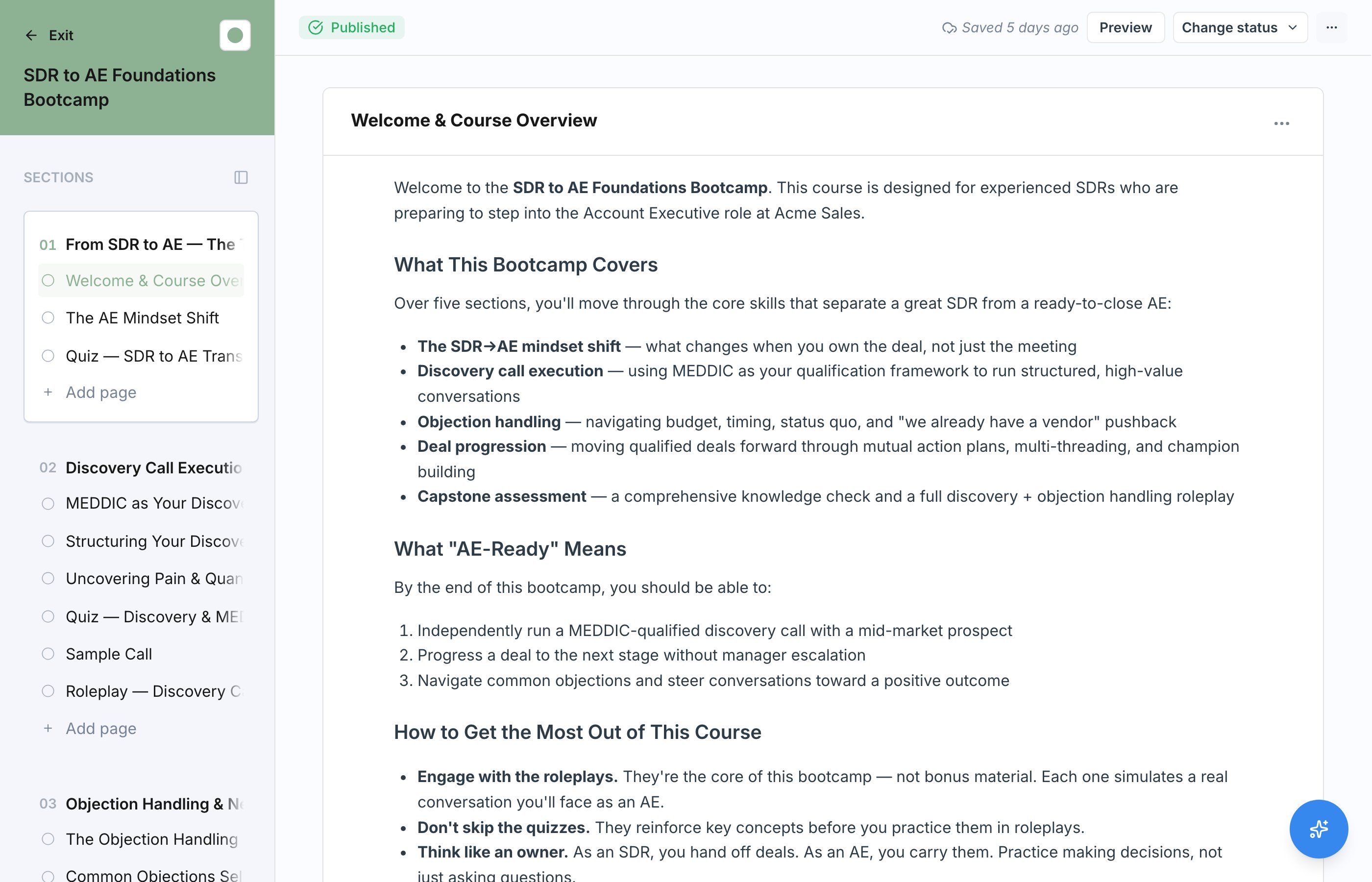Click the What "AE-Ready" Means heading
The image size is (1372, 882).
click(x=510, y=549)
